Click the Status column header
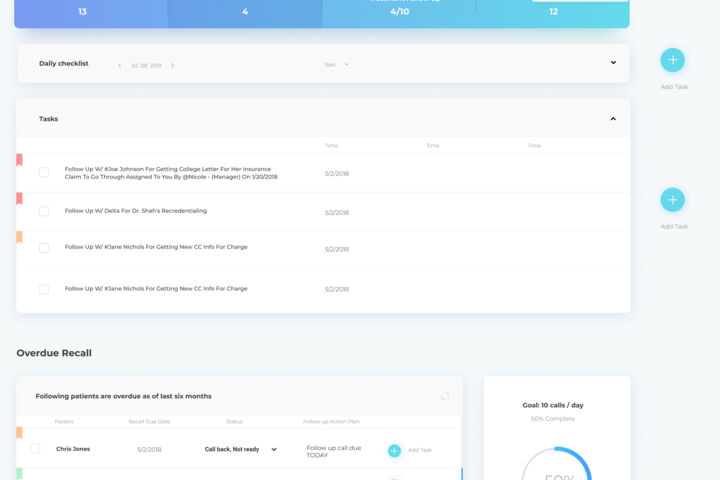 [x=235, y=422]
